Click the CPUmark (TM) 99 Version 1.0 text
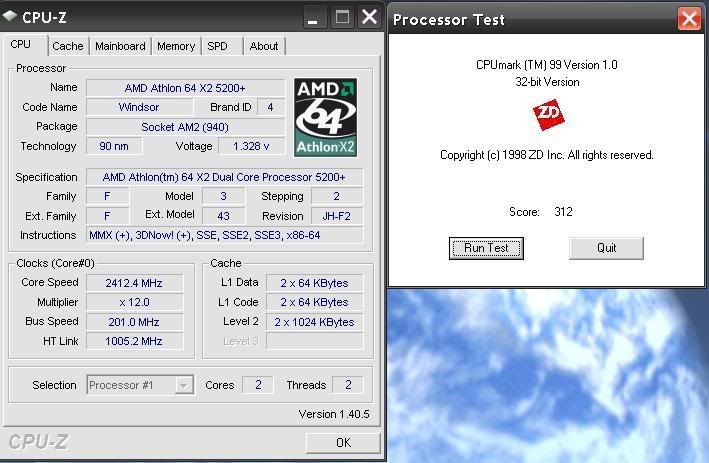The height and width of the screenshot is (463, 709). 547,65
